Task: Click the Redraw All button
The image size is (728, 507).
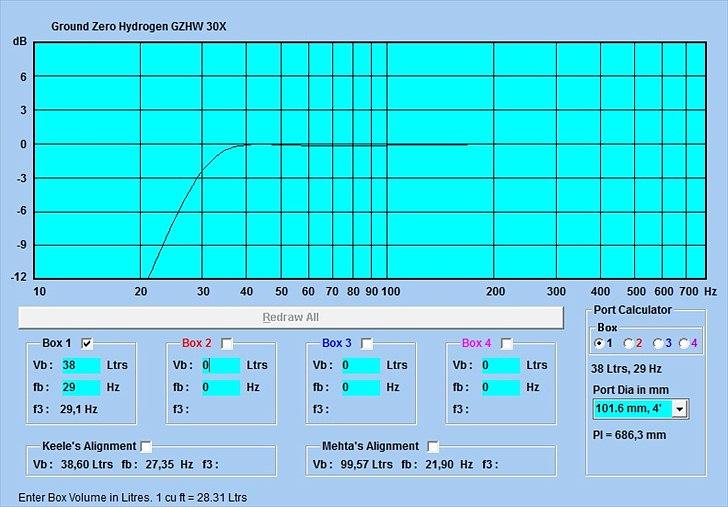Action: [x=291, y=317]
